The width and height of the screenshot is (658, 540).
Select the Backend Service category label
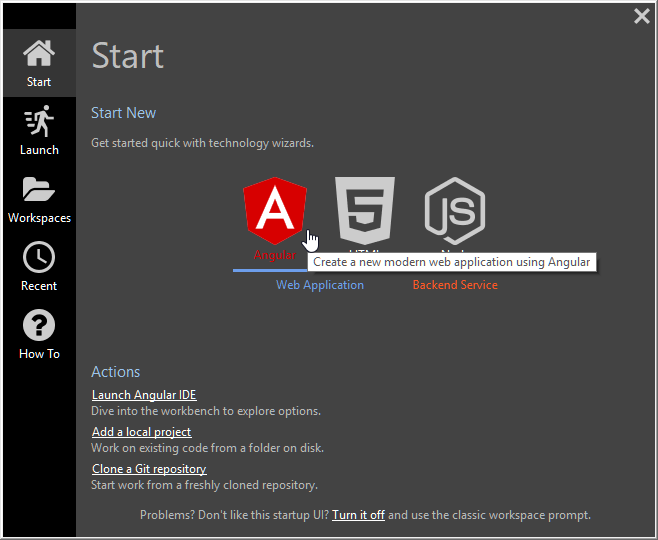tap(455, 285)
